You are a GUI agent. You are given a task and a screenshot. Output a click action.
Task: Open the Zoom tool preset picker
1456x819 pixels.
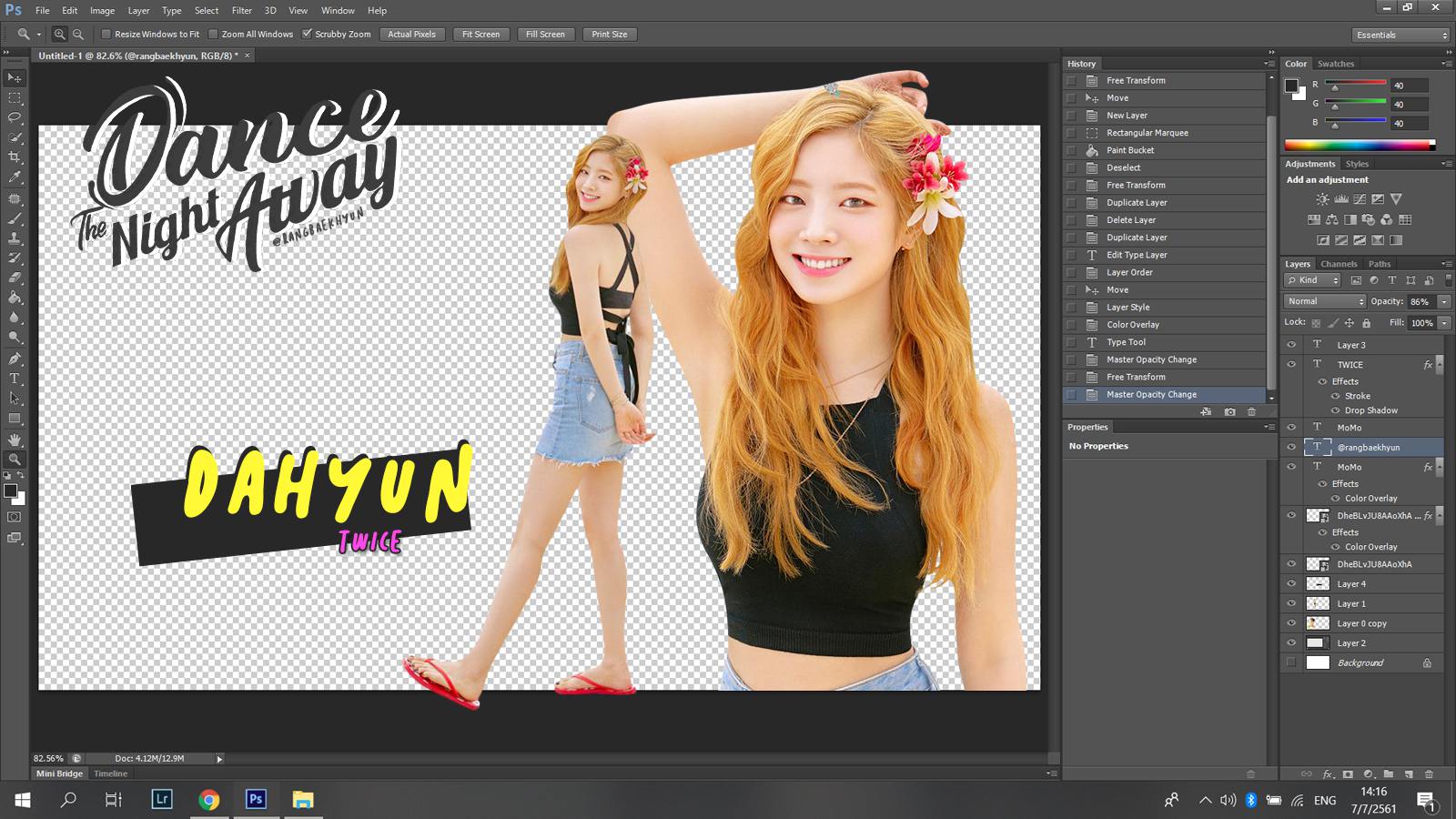pyautogui.click(x=28, y=35)
